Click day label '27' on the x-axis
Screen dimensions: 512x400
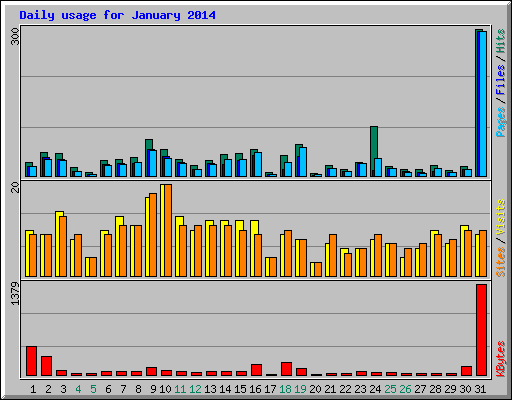[x=420, y=389]
